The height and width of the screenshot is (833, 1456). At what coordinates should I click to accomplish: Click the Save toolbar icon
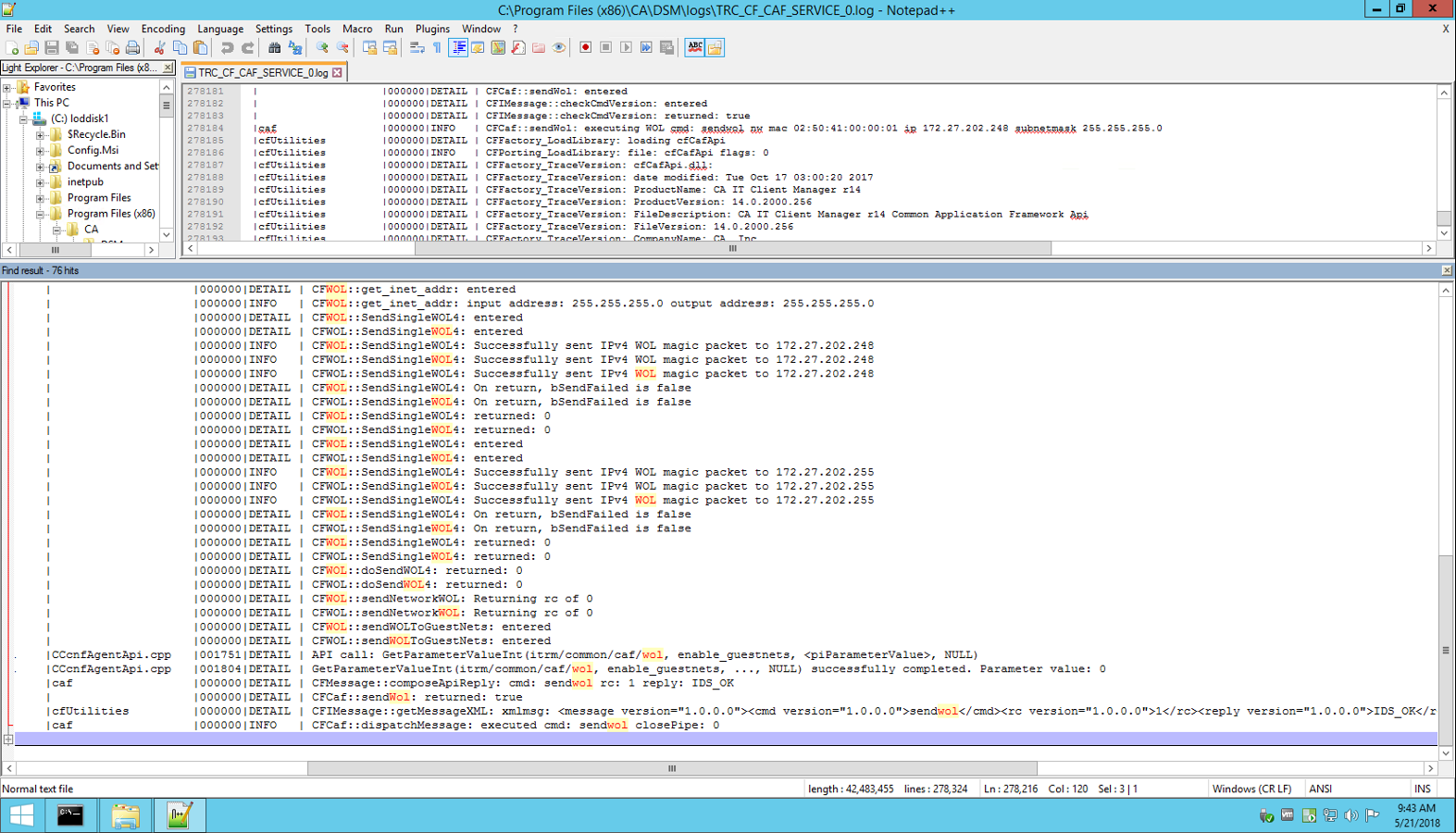[x=52, y=47]
